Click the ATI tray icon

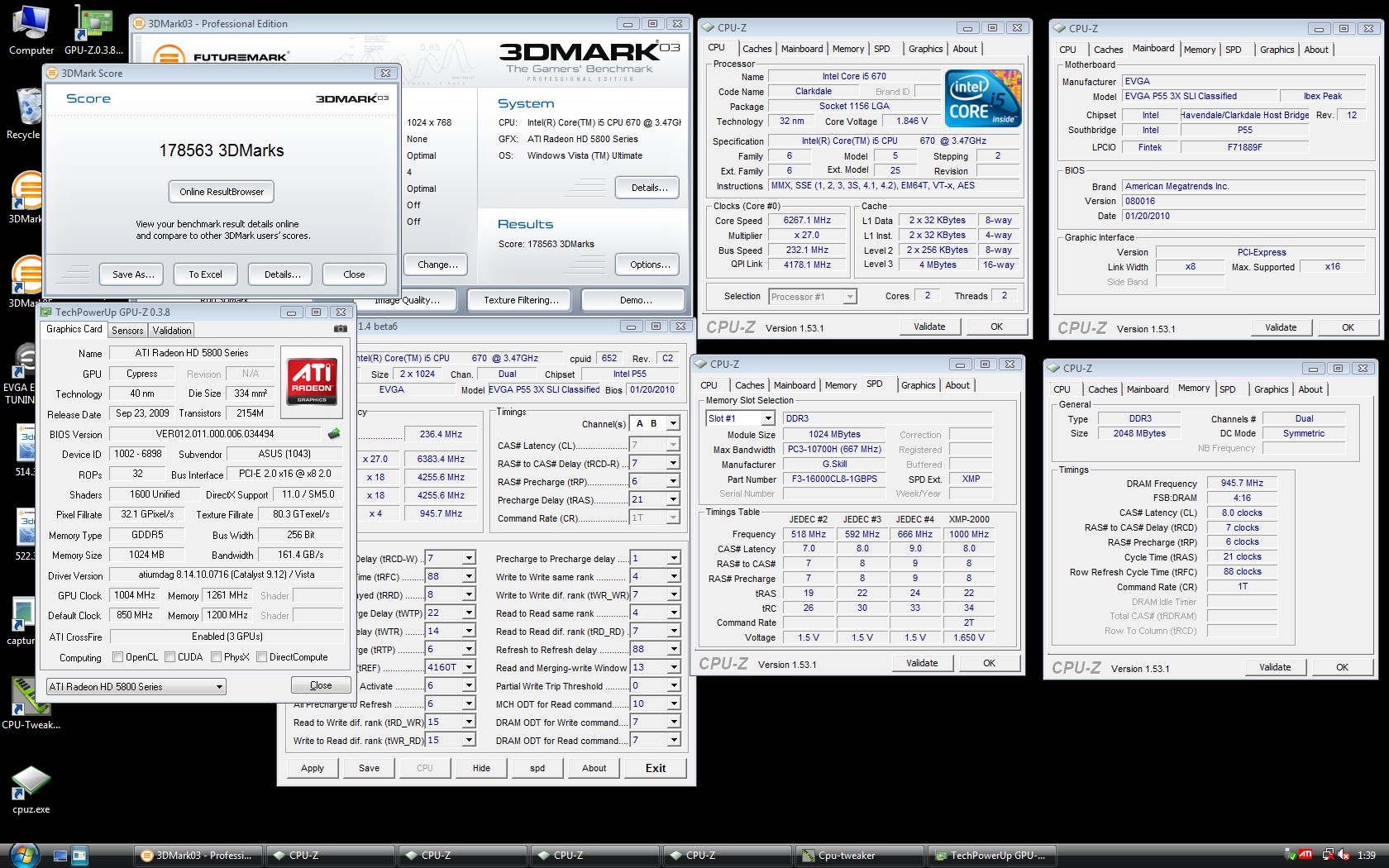point(1305,855)
